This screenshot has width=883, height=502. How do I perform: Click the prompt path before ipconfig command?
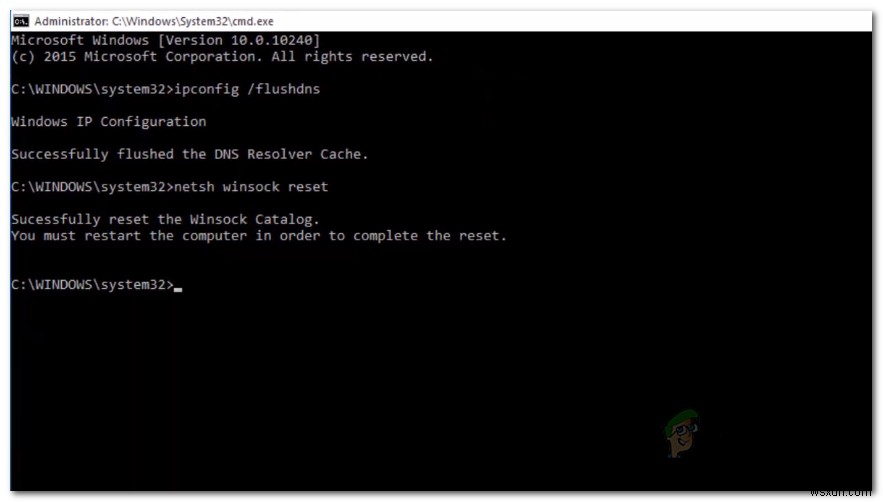click(x=92, y=89)
